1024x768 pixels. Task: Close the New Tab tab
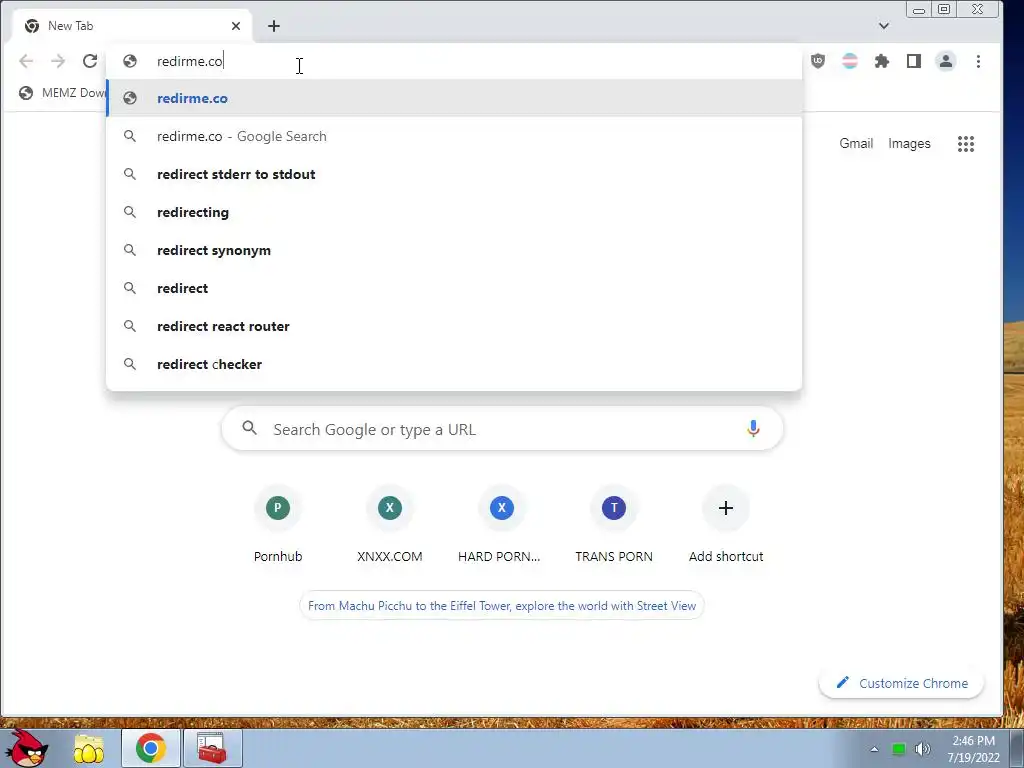click(236, 26)
